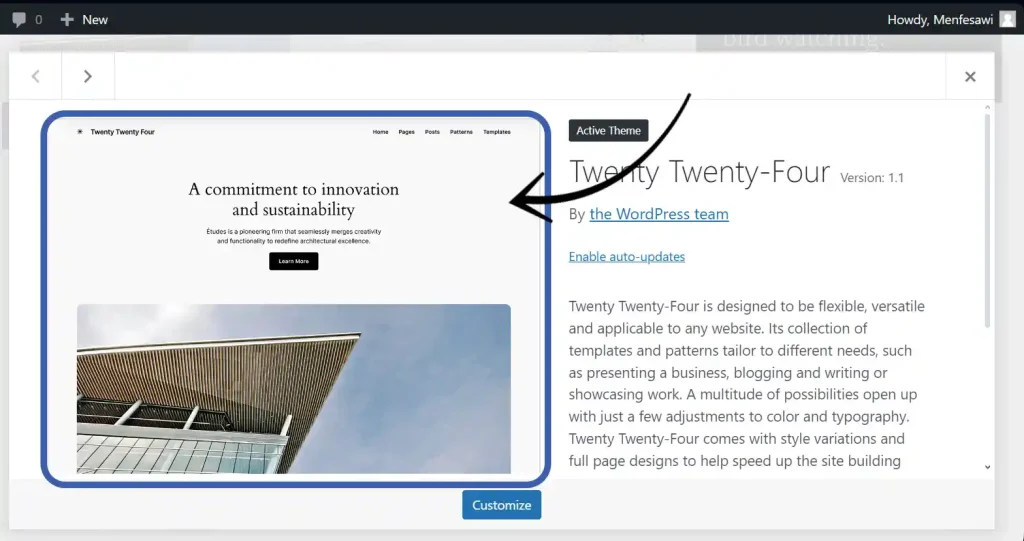Open the comments bubble icon in admin bar

[x=19, y=19]
